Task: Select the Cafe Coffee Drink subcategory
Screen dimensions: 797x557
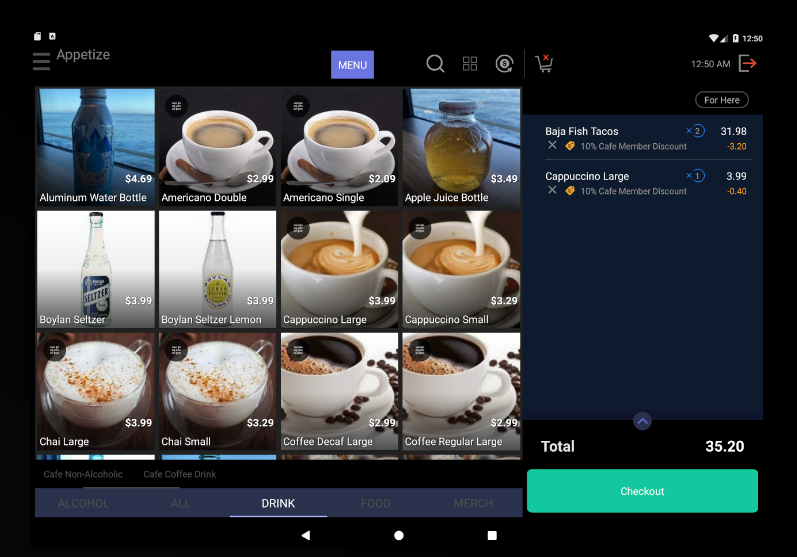Action: (x=179, y=474)
